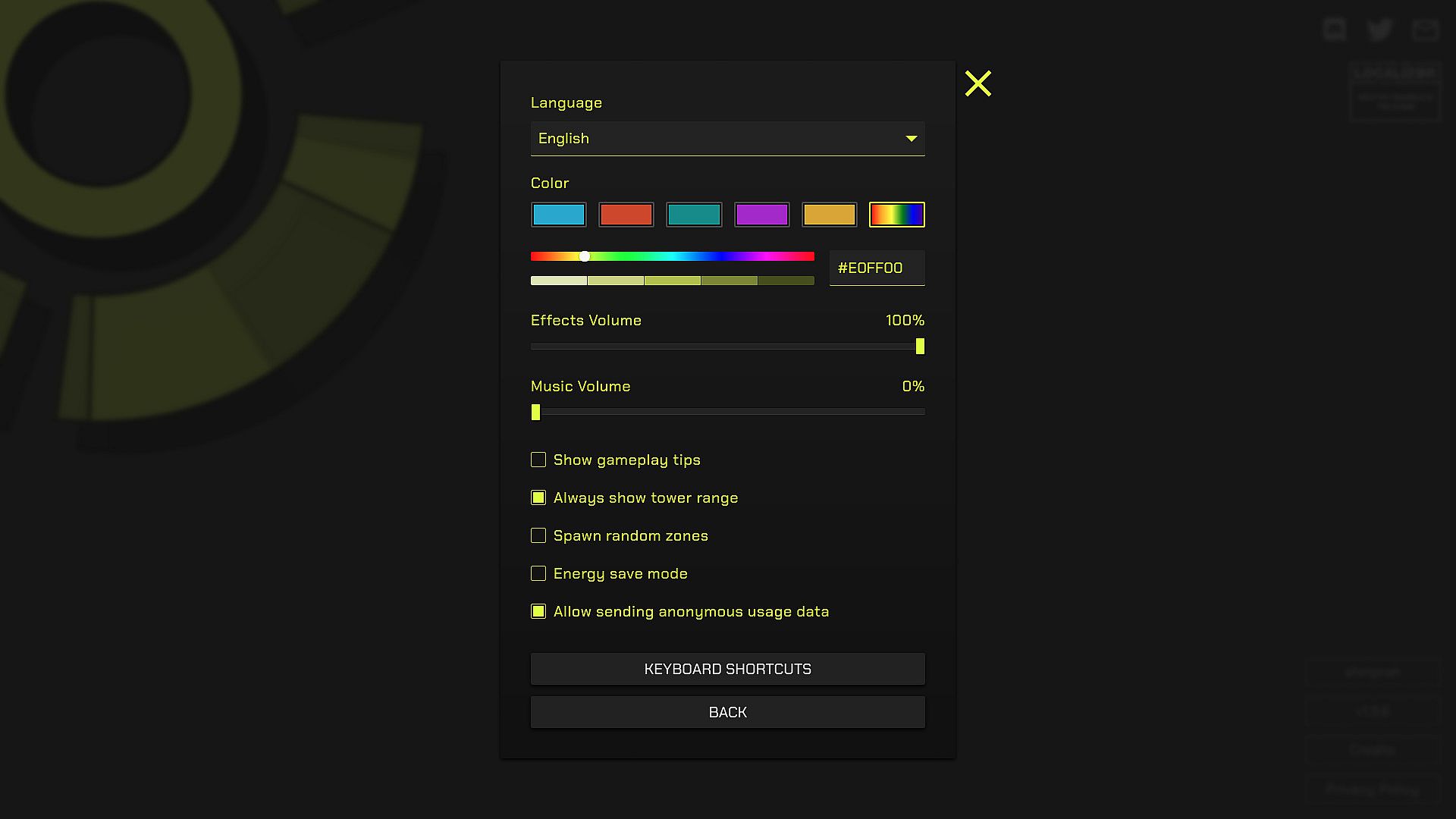Viewport: 1456px width, 819px height.
Task: Open the Keyboard Shortcuts button
Action: pyautogui.click(x=727, y=669)
